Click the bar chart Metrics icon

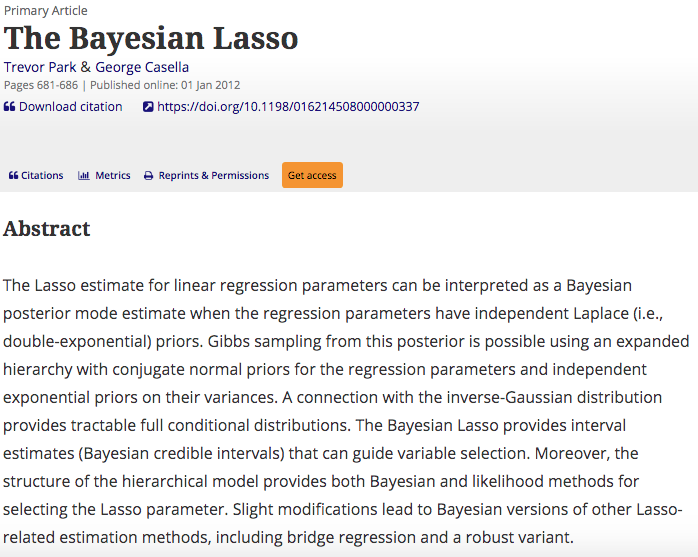click(x=84, y=175)
